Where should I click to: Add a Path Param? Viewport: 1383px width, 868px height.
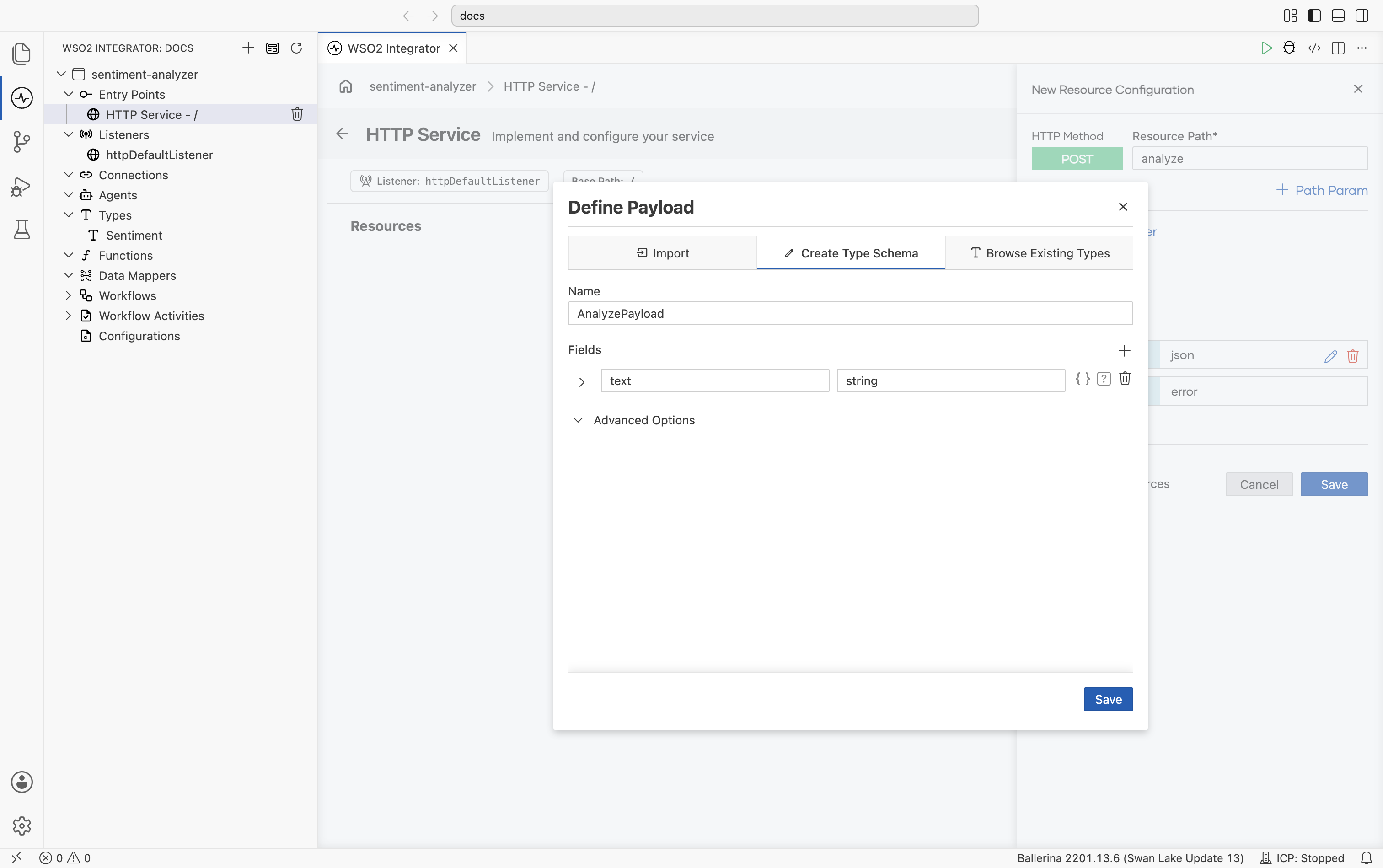(1322, 190)
